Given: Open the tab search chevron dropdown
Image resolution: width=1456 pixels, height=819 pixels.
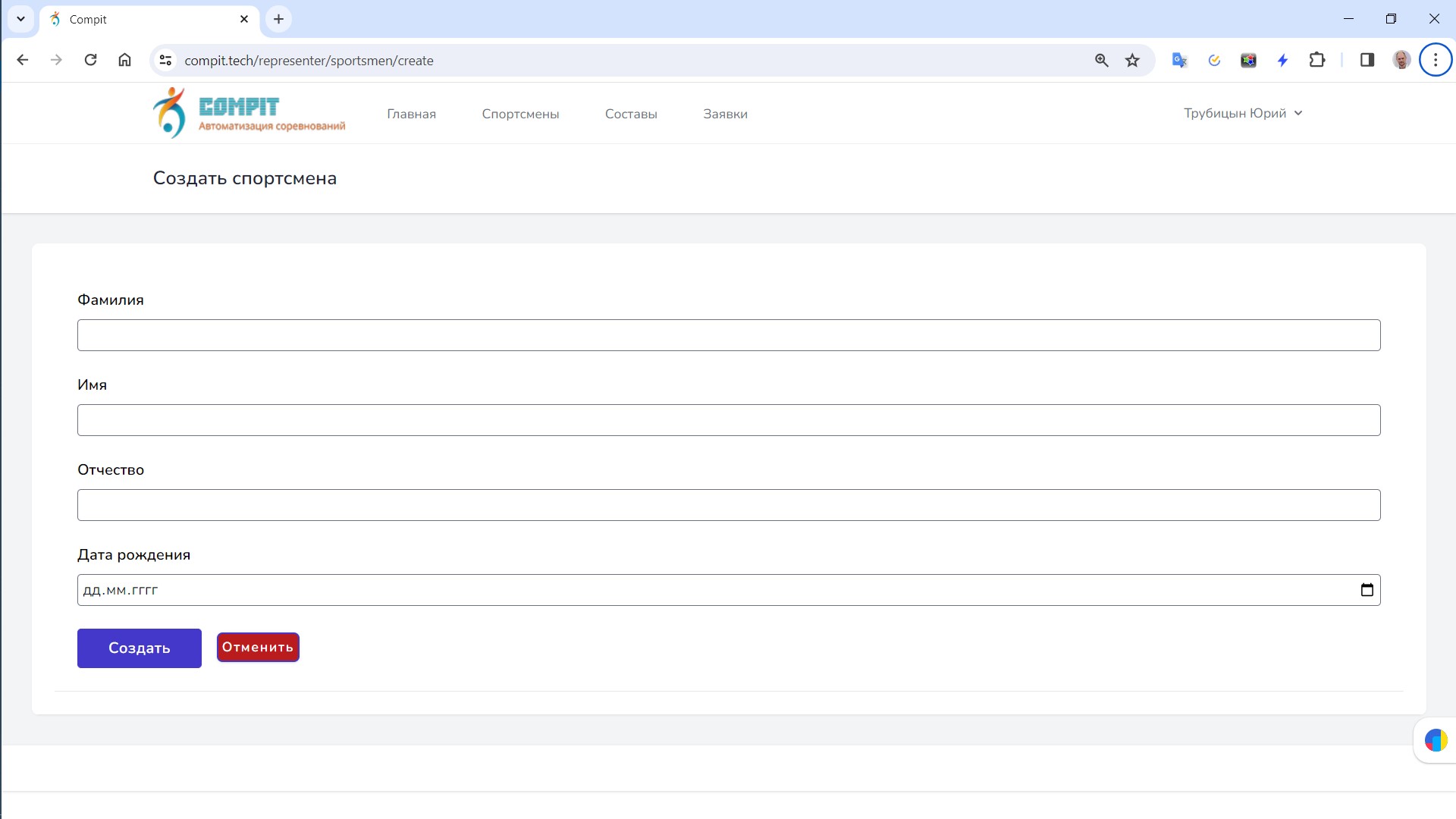Looking at the screenshot, I should pos(20,19).
